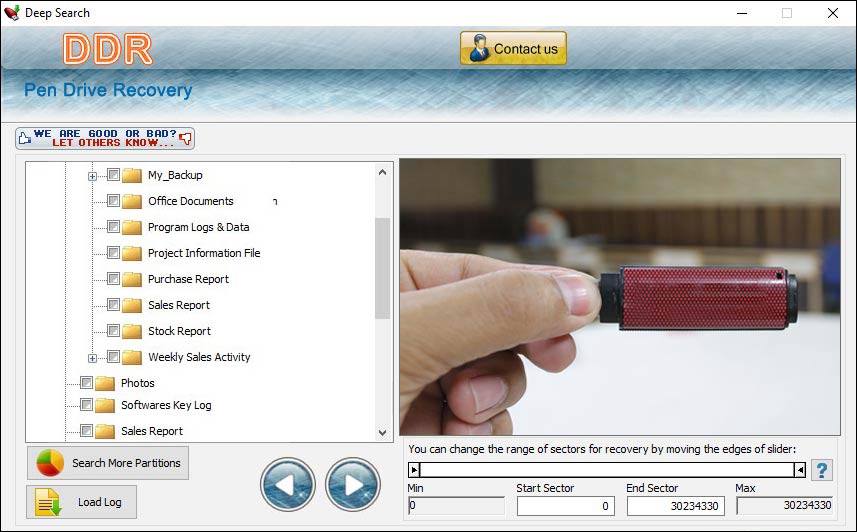Click the pie chart icon of Search More Partitions
The width and height of the screenshot is (857, 532).
point(50,463)
